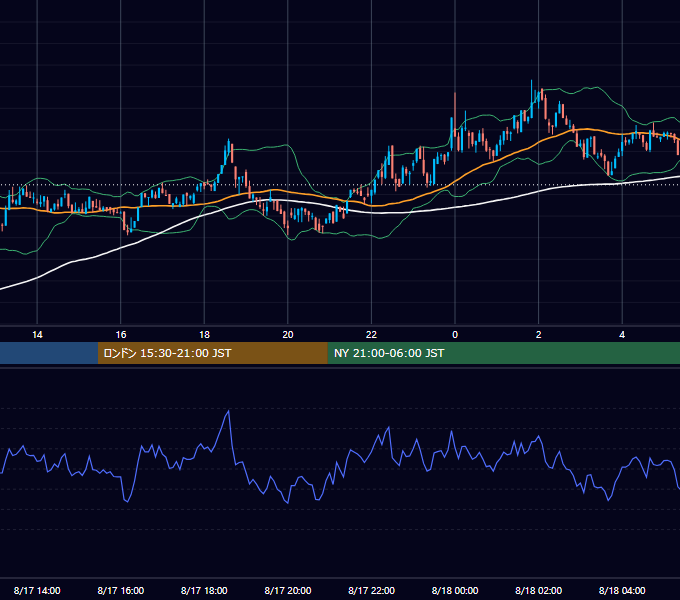Click the 8/18 02:00 date label
The height and width of the screenshot is (600, 680).
pyautogui.click(x=539, y=590)
